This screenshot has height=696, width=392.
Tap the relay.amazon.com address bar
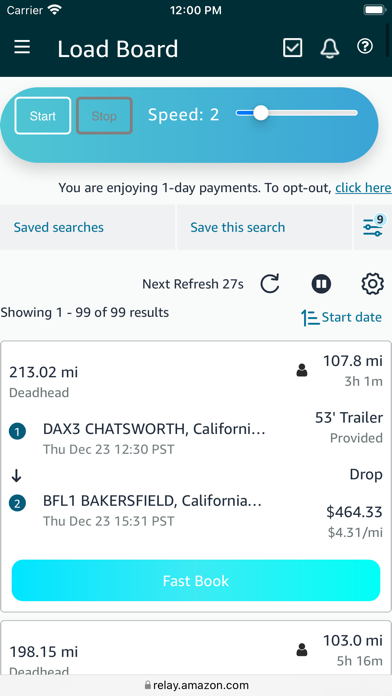tap(196, 685)
